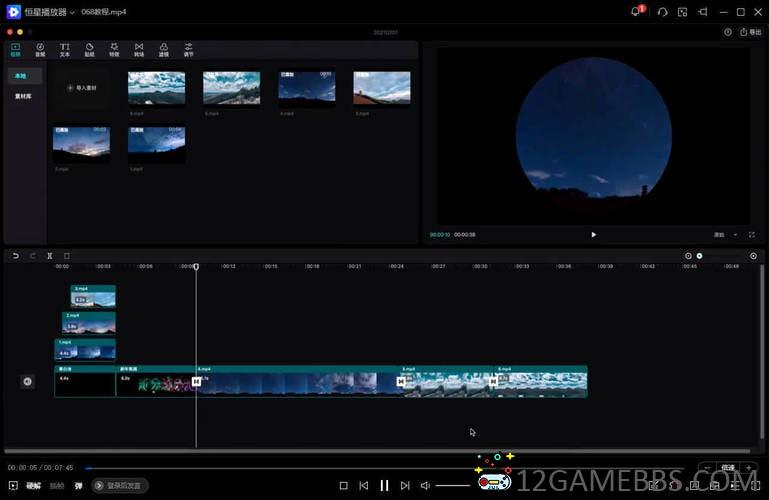Click the split clip tool in timeline toolbar
This screenshot has width=769, height=500.
tap(50, 256)
